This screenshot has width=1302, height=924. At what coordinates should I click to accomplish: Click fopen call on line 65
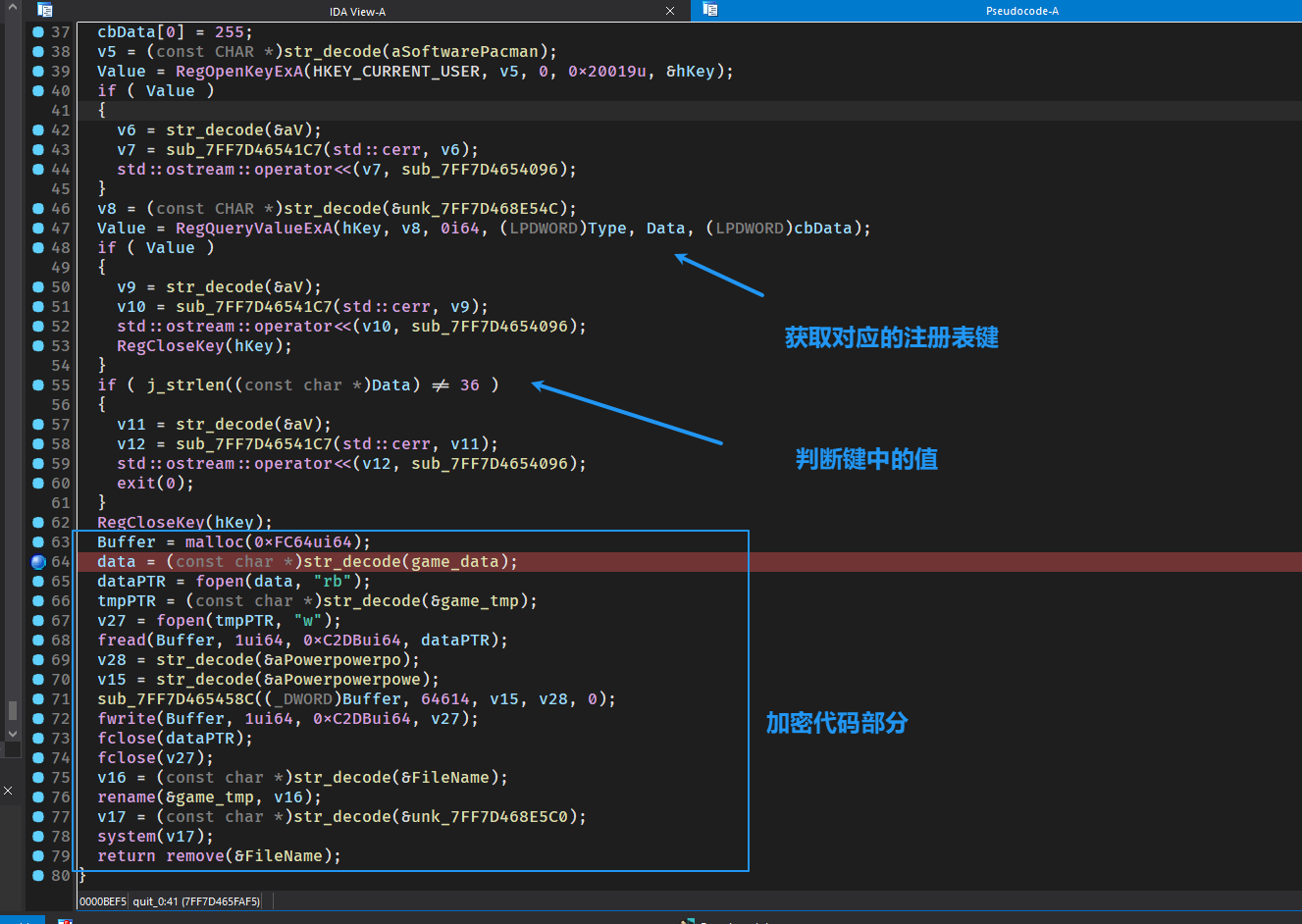pyautogui.click(x=220, y=582)
